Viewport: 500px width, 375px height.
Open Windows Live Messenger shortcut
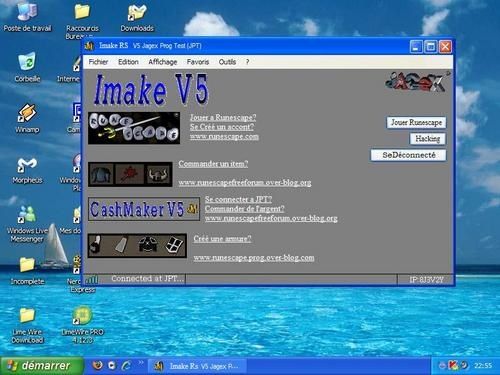tap(27, 223)
